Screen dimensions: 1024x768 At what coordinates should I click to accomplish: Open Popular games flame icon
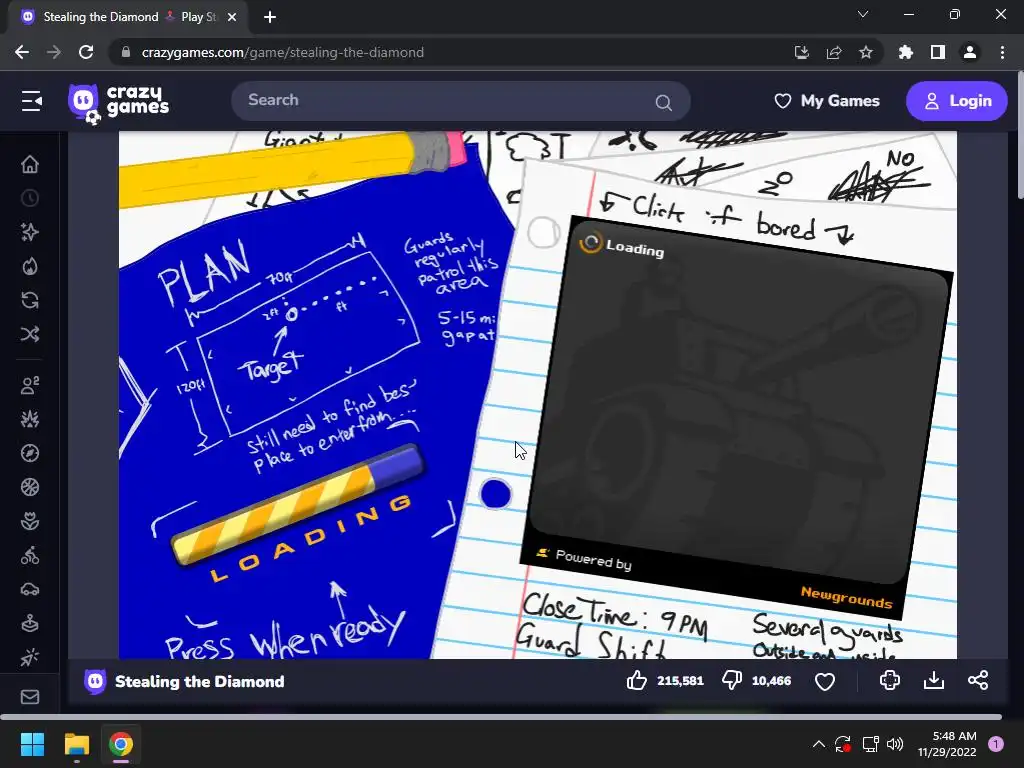[30, 266]
